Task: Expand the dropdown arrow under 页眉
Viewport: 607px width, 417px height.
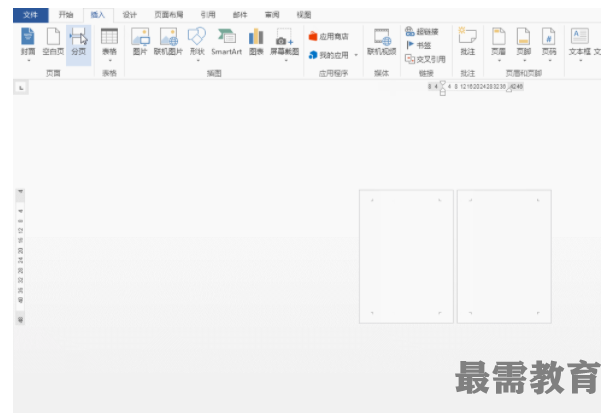Action: tap(499, 61)
